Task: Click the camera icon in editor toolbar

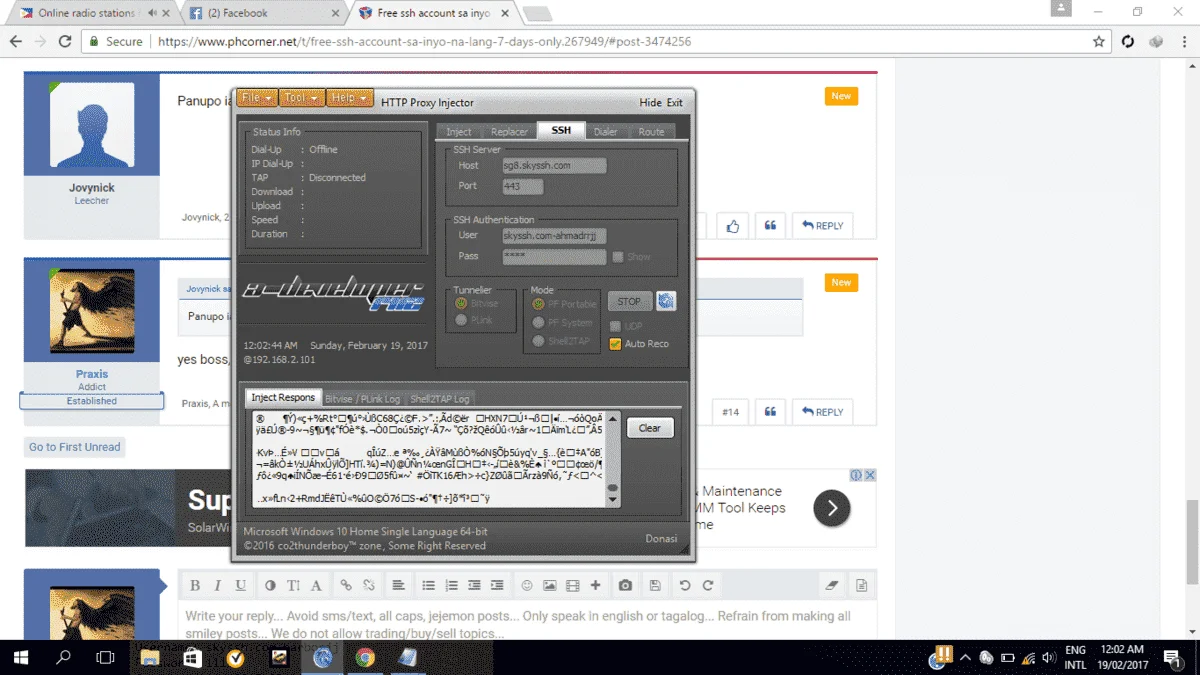Action: tap(625, 585)
